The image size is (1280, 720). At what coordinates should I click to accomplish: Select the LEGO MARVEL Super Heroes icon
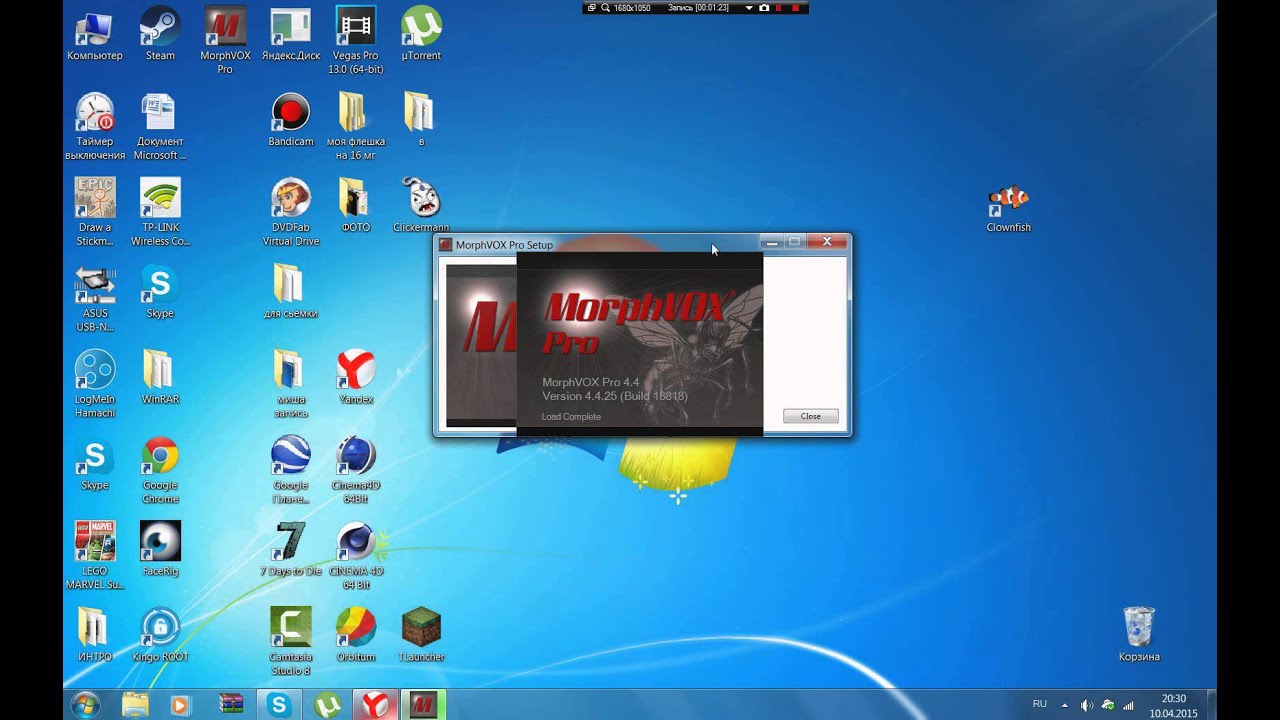95,556
